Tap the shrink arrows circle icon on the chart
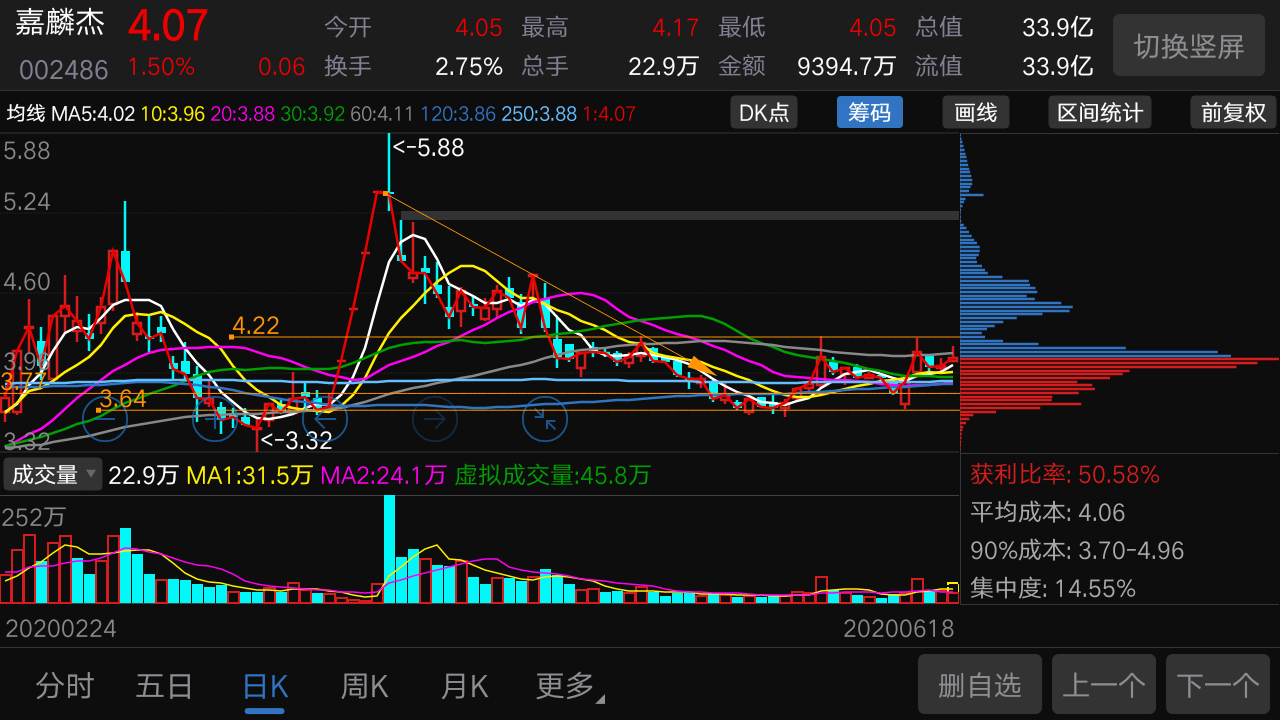The width and height of the screenshot is (1280, 720). pos(545,420)
